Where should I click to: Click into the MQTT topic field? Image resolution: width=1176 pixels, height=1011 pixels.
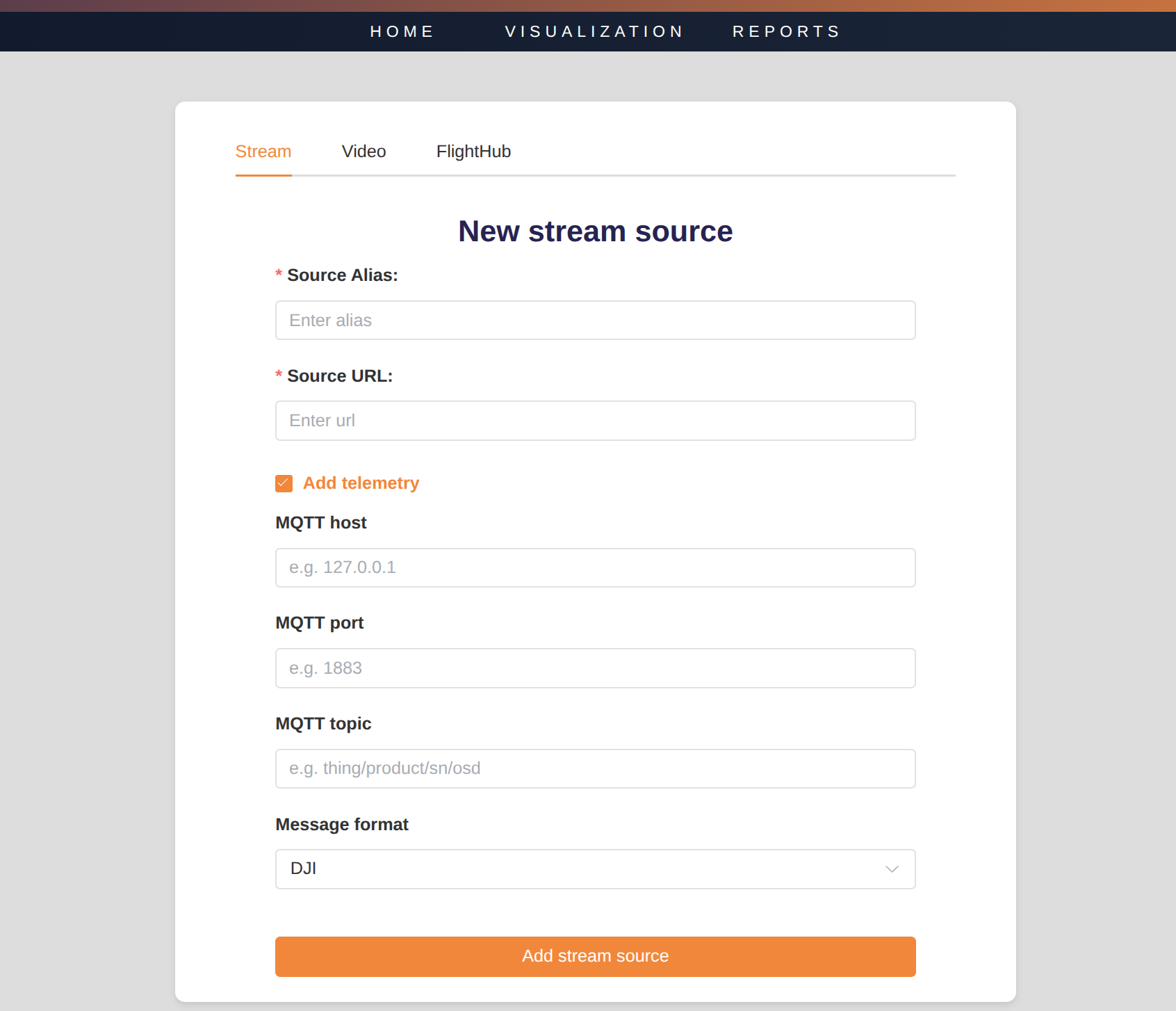tap(595, 768)
